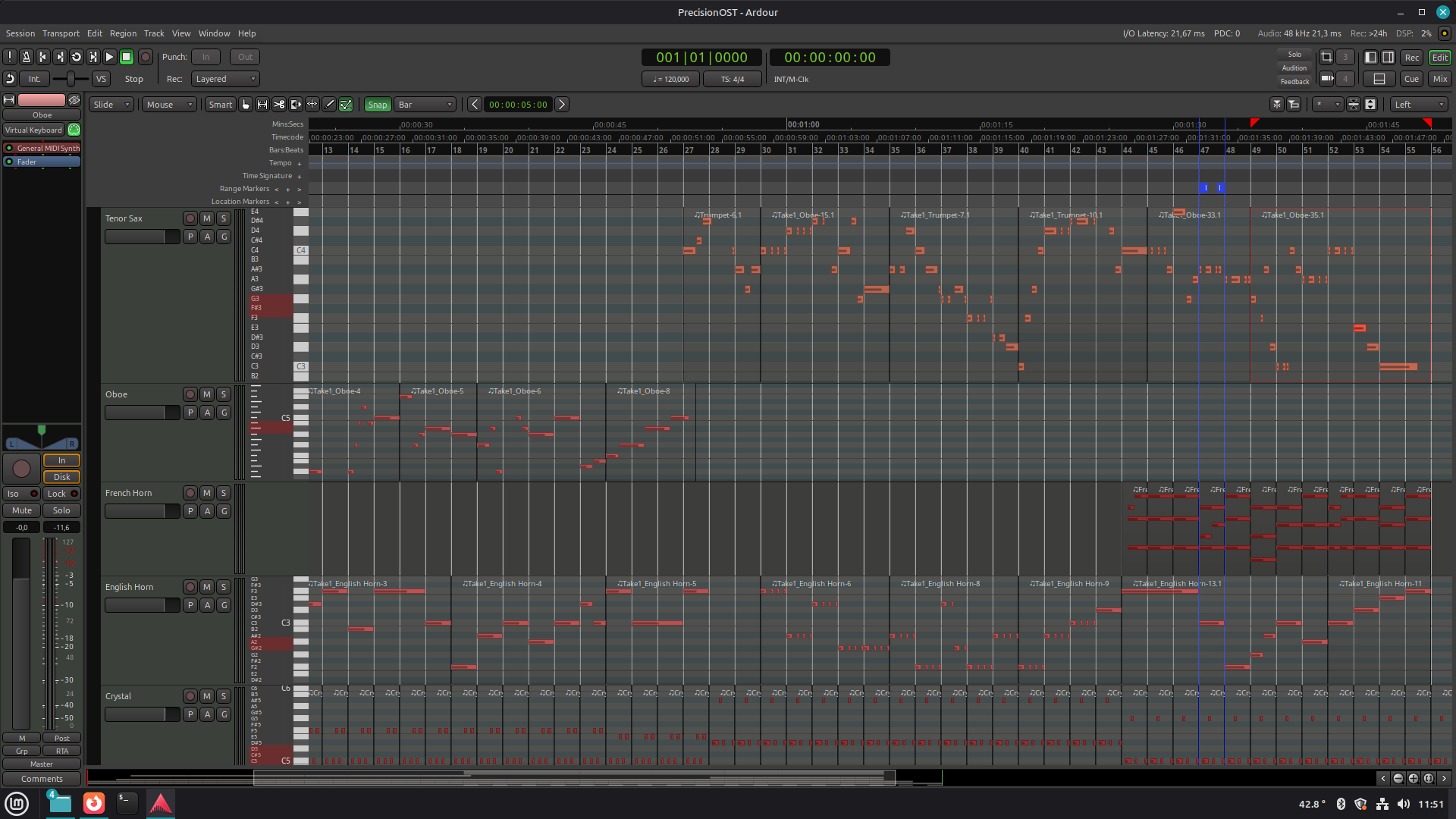Select the Draw mode pencil tool
Screen dimensions: 1456x819
tap(329, 105)
